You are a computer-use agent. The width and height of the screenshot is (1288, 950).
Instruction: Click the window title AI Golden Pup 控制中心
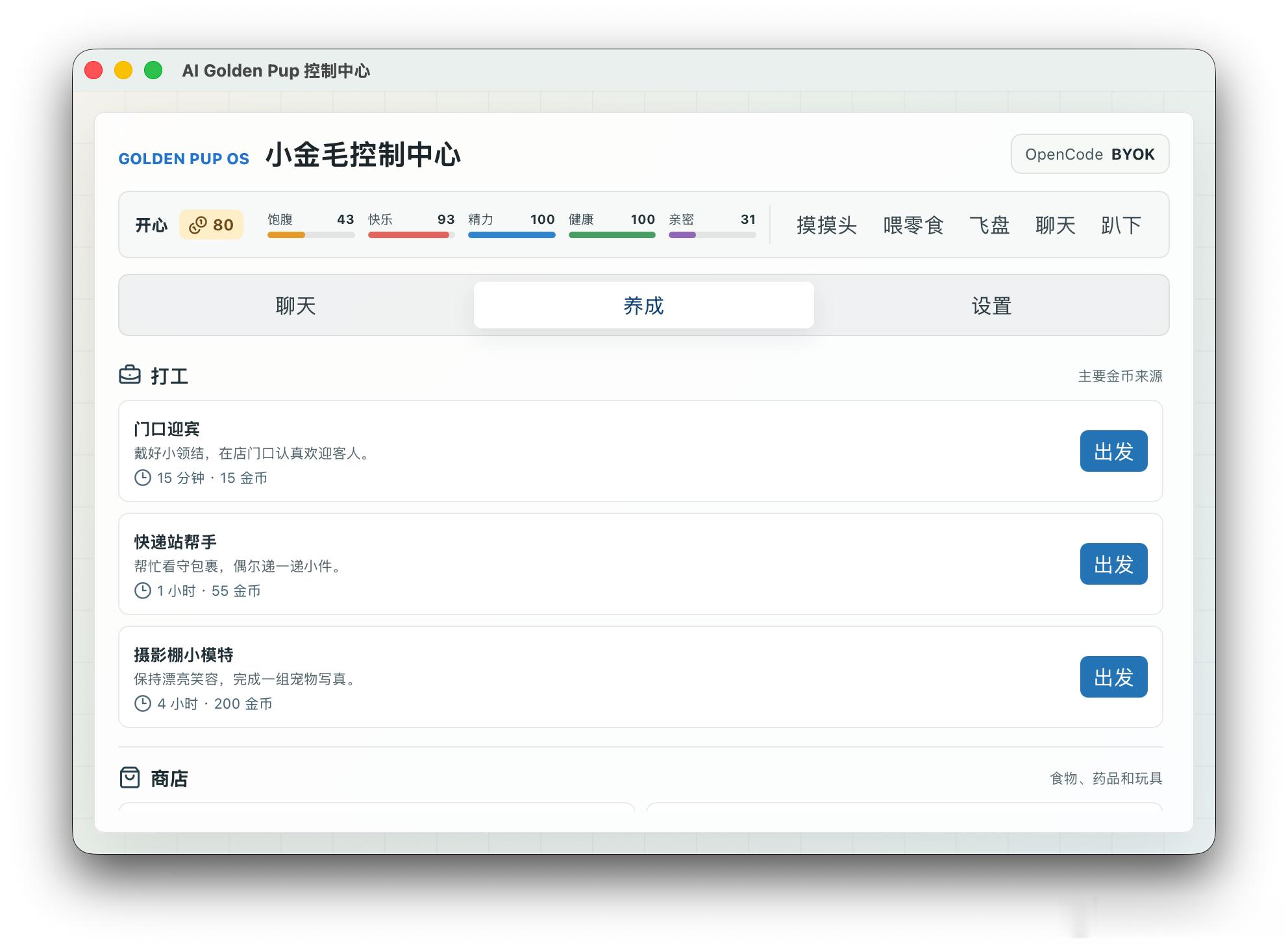pos(276,71)
